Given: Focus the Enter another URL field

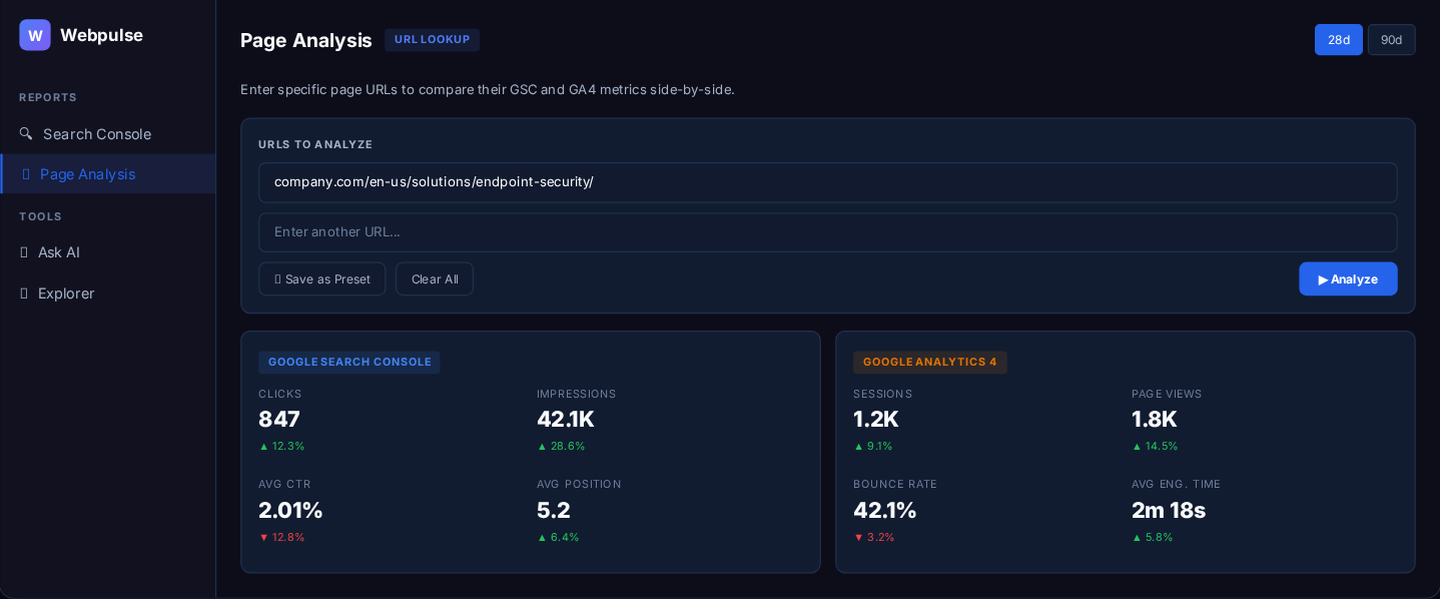Looking at the screenshot, I should click(827, 232).
